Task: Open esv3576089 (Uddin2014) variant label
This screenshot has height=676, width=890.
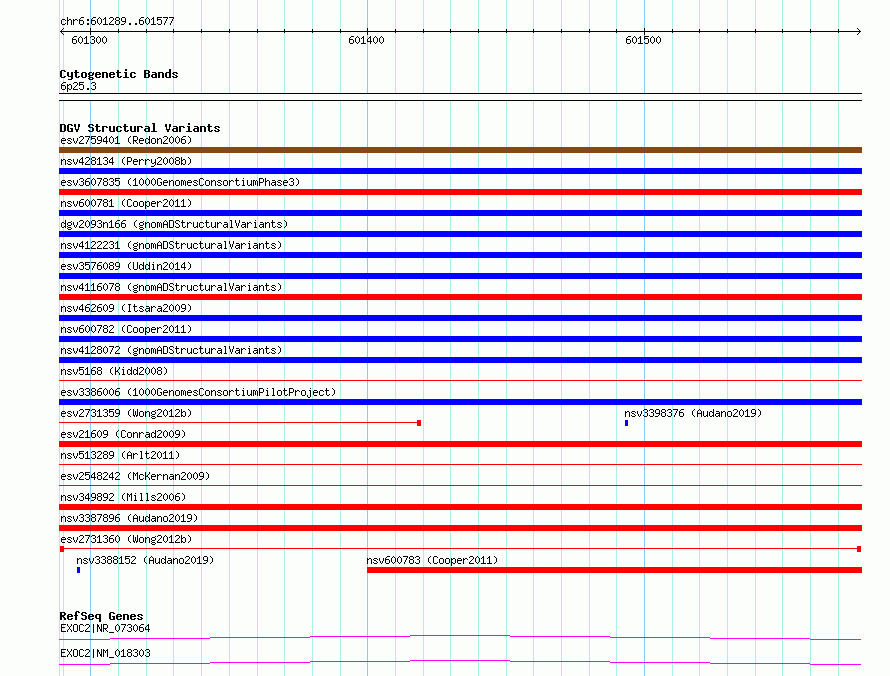Action: [126, 266]
